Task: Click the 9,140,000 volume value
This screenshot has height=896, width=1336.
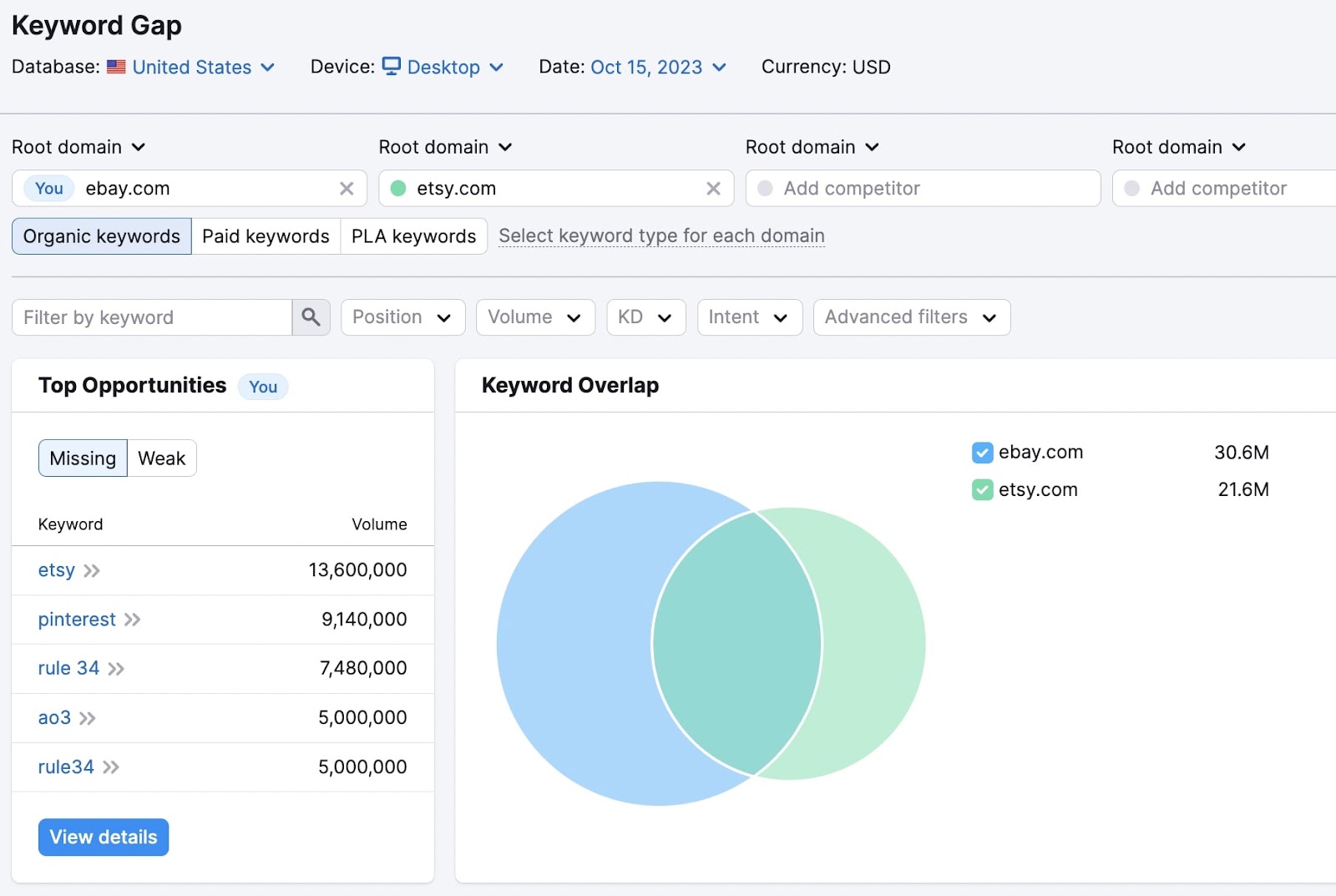Action: click(x=364, y=620)
